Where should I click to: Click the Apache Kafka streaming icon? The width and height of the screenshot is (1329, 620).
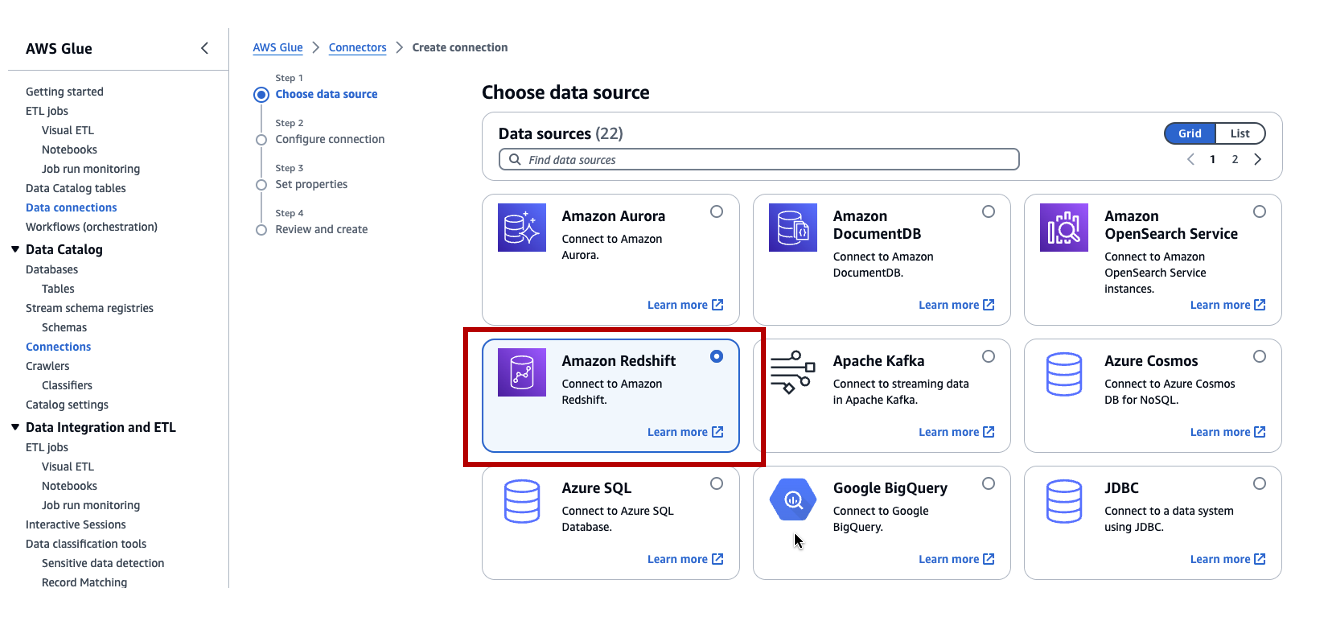(793, 372)
